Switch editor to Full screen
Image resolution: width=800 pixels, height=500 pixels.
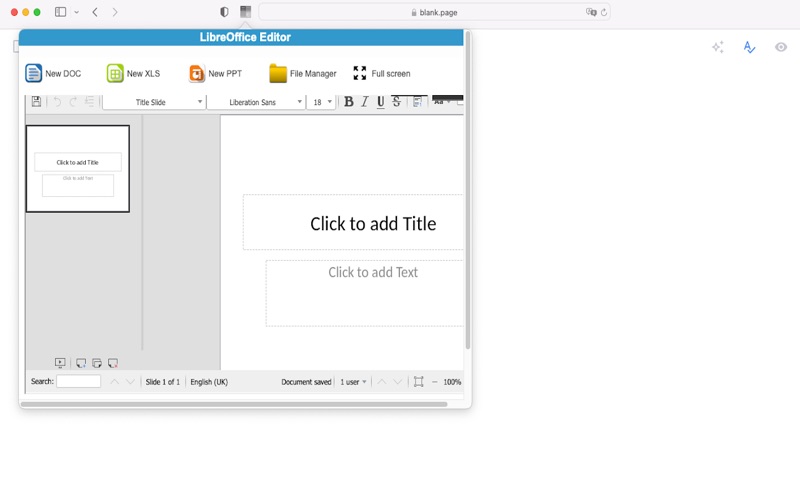tap(382, 73)
